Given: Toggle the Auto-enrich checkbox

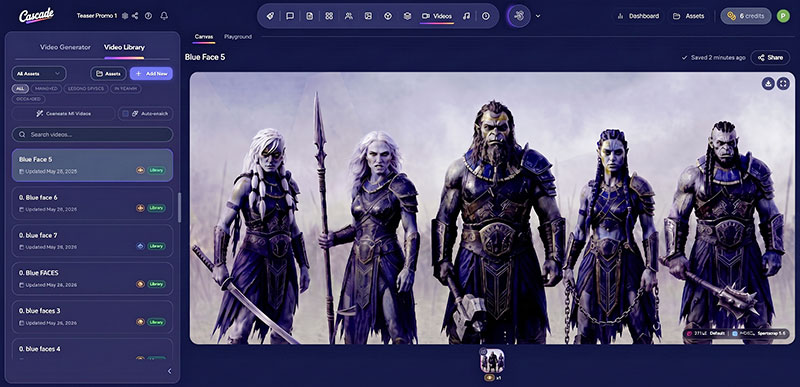Looking at the screenshot, I should click(x=126, y=114).
